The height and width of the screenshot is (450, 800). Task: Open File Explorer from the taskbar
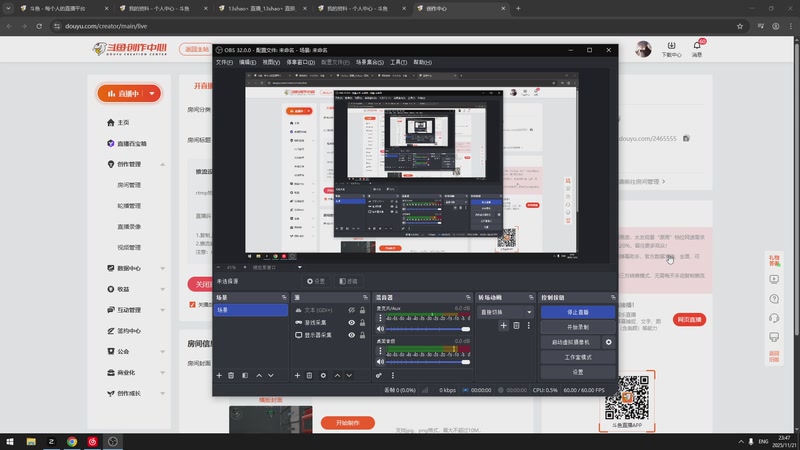point(31,441)
